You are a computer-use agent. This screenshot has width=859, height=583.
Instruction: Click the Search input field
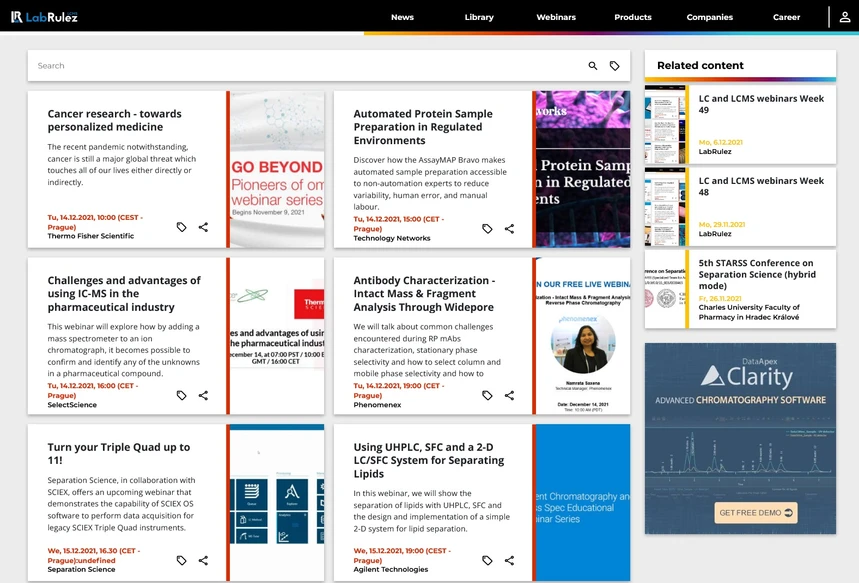[x=307, y=66]
